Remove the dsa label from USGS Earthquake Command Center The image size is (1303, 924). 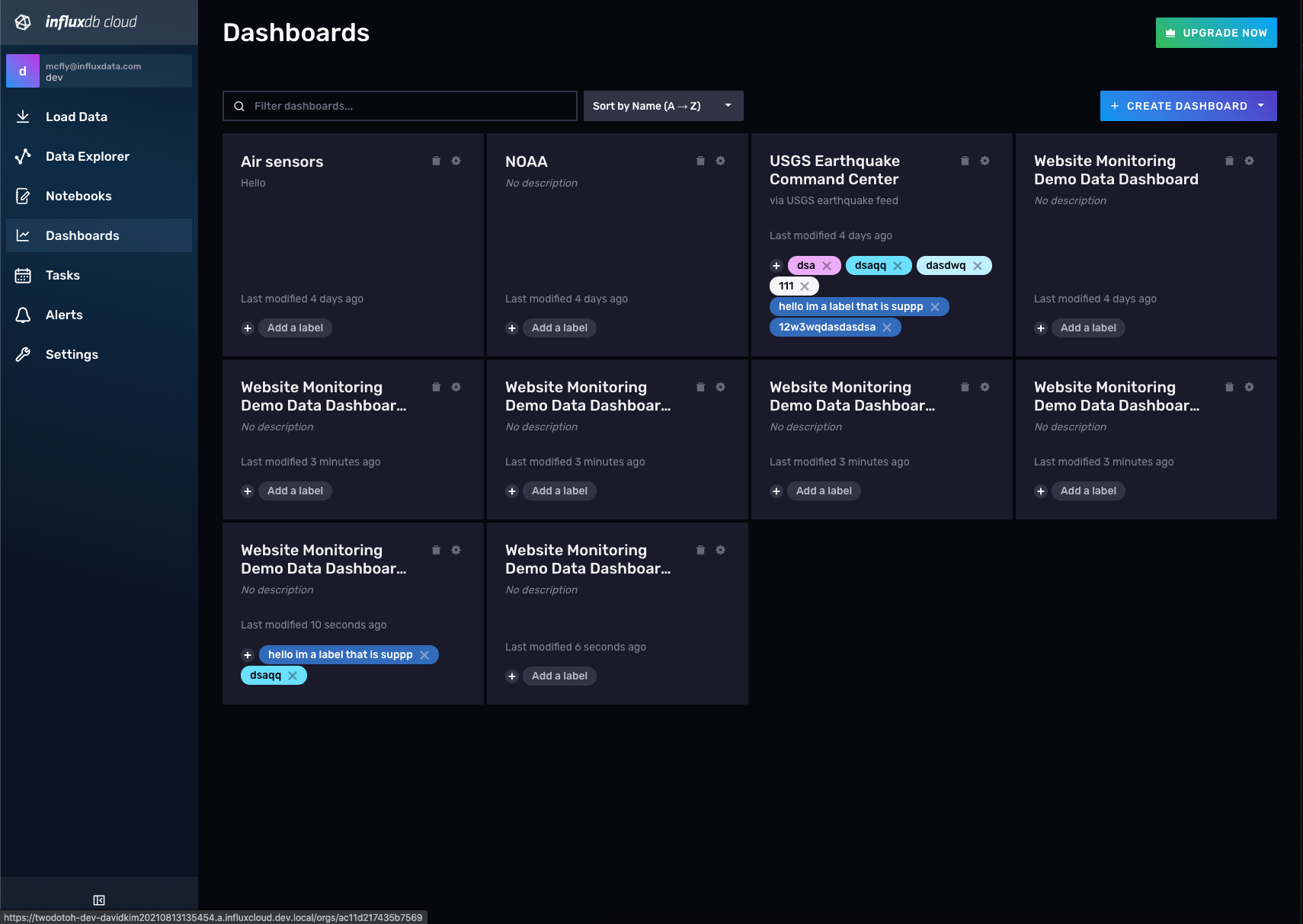point(828,265)
